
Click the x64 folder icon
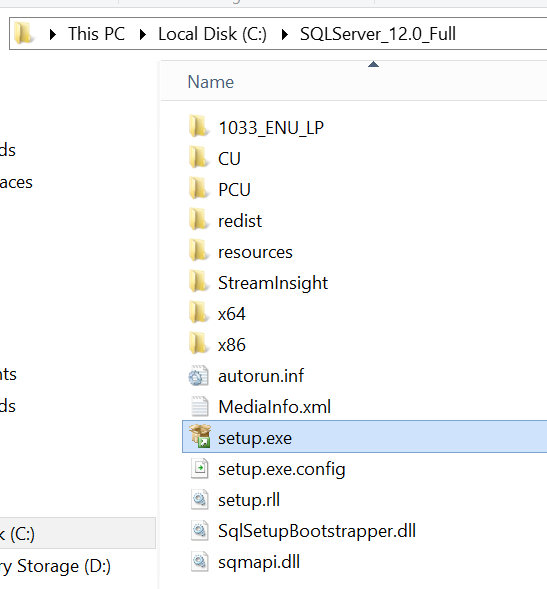(x=198, y=313)
